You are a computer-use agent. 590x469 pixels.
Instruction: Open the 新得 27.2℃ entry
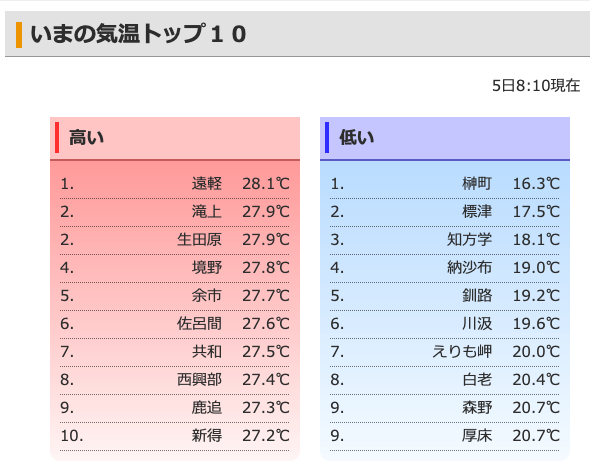pyautogui.click(x=175, y=436)
